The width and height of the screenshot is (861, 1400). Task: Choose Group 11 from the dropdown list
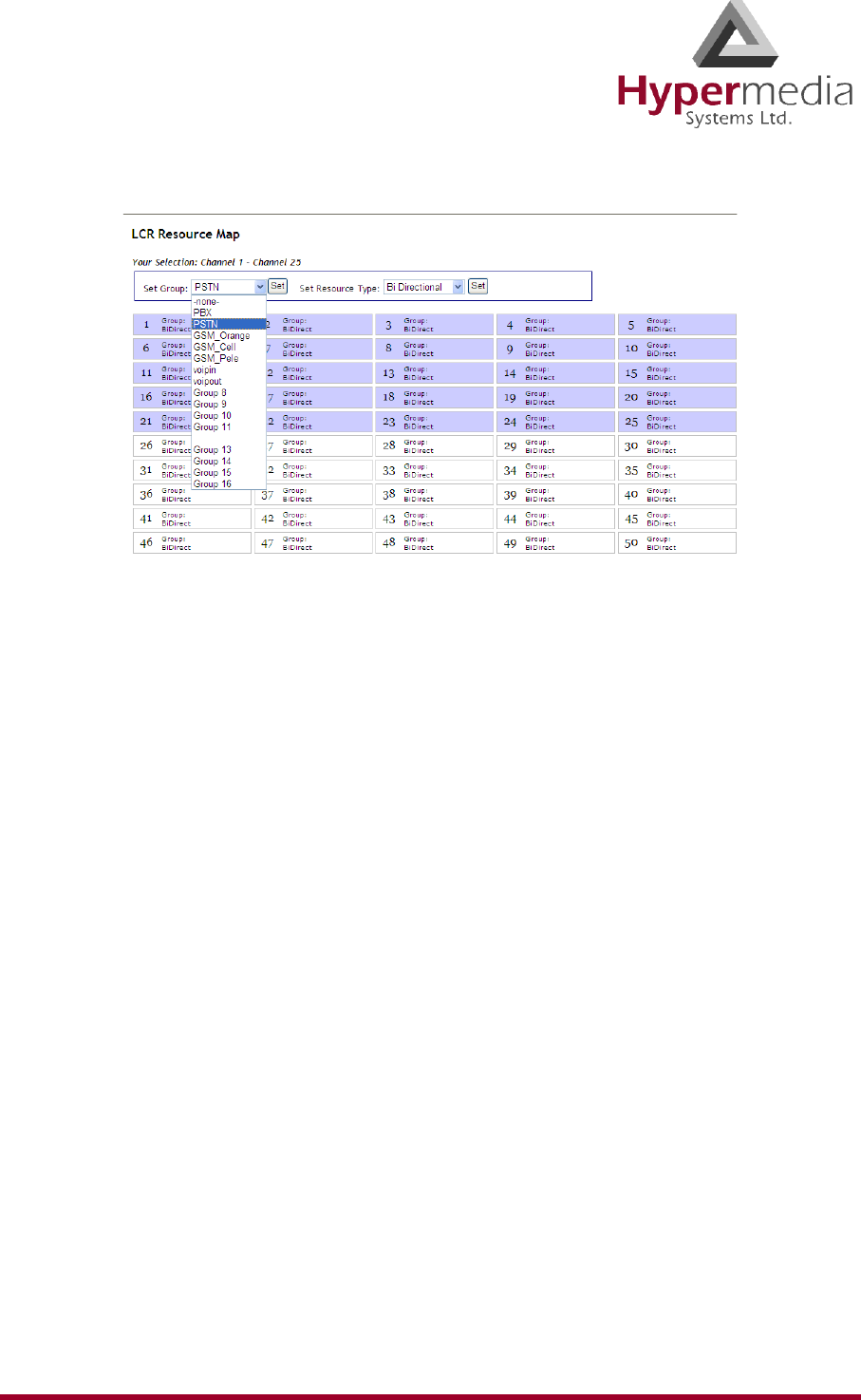(229, 426)
